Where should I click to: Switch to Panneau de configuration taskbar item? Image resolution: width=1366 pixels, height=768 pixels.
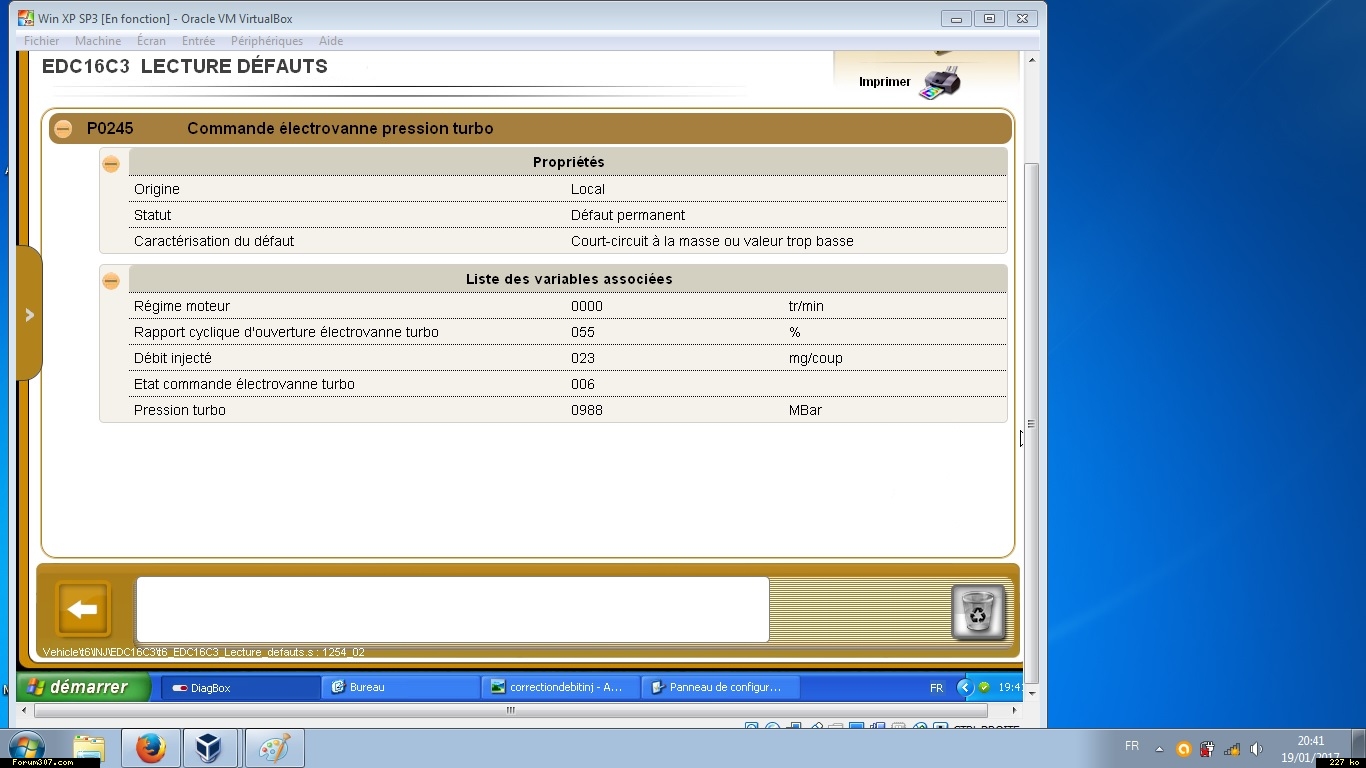720,688
